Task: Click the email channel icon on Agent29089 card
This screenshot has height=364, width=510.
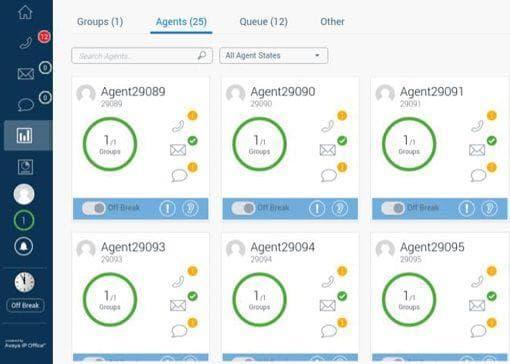Action: coord(178,150)
